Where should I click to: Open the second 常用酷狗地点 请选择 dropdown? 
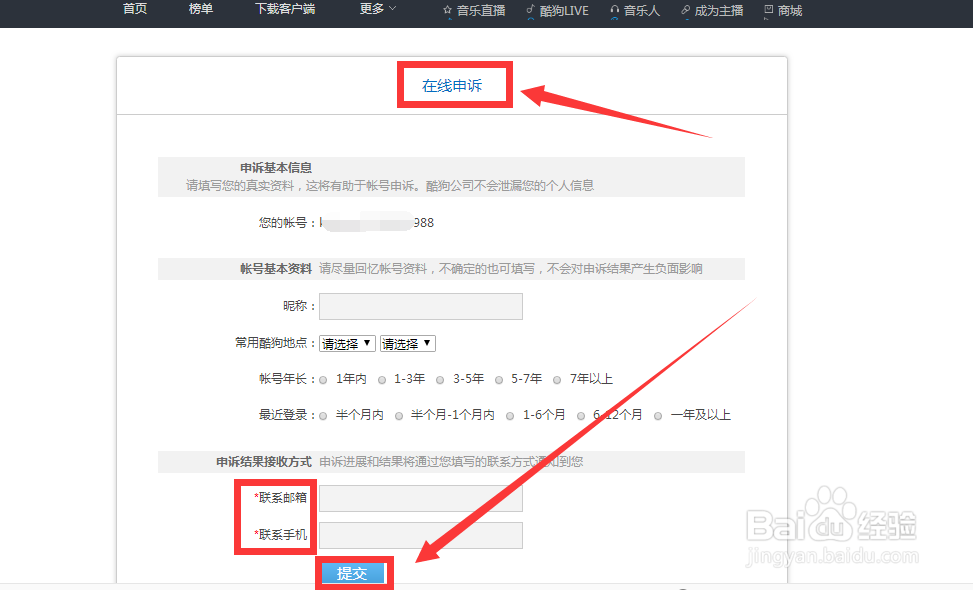tap(408, 344)
